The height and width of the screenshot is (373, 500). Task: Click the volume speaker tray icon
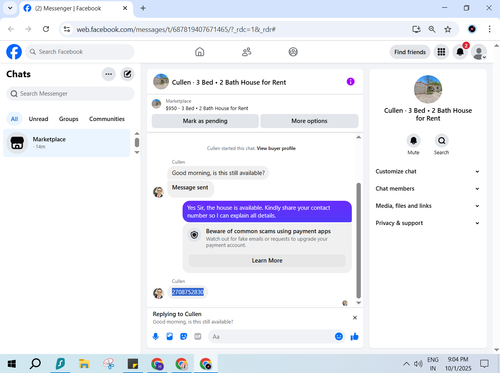[418, 364]
